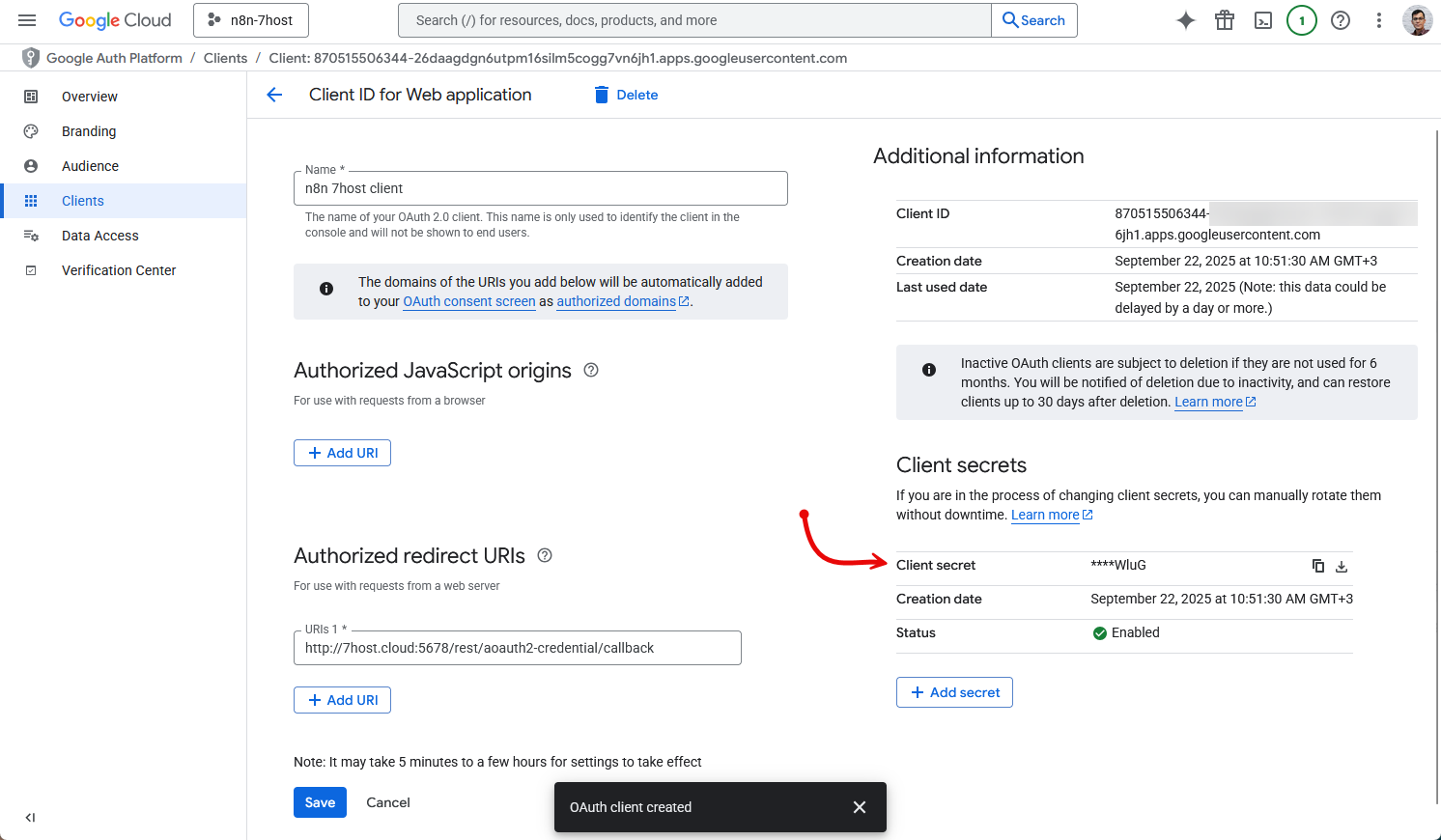Screen dimensions: 1441x840
Task: Open the Branding sidebar page
Action: click(x=123, y=131)
